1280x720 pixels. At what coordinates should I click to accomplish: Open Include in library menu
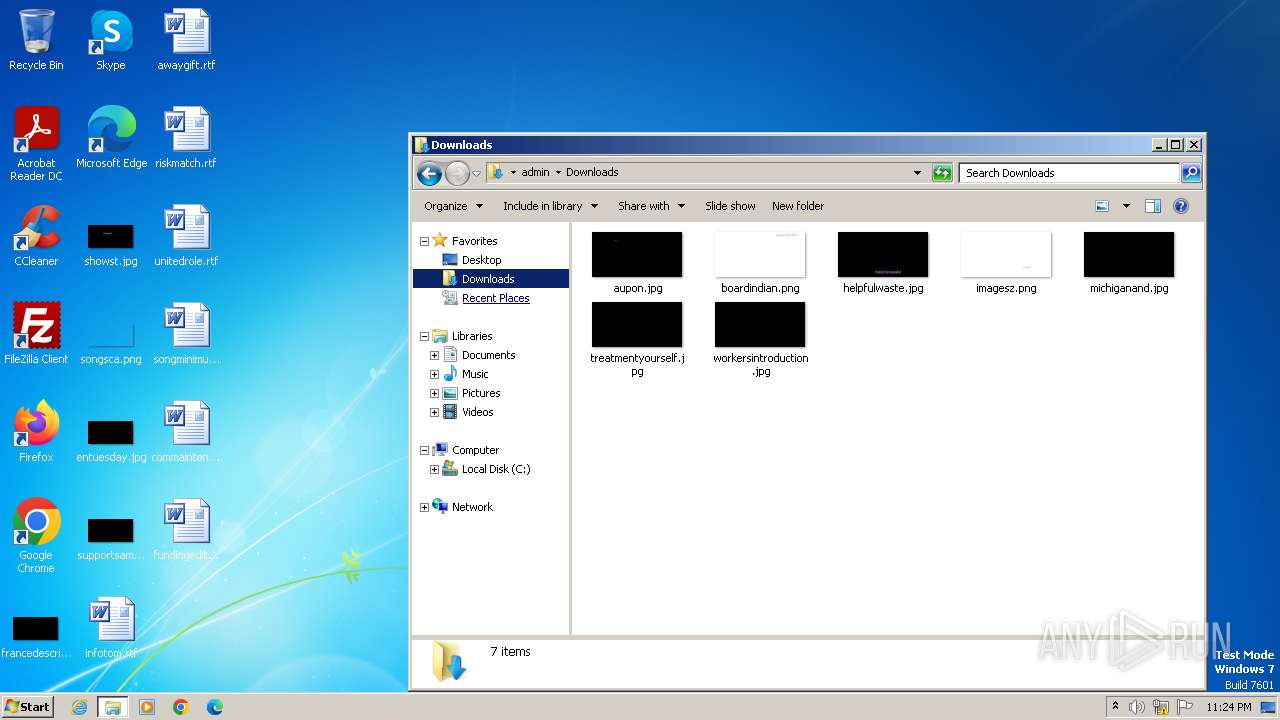[550, 206]
